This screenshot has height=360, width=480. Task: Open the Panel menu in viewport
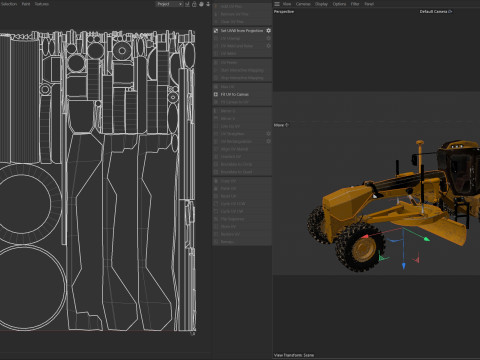[369, 4]
